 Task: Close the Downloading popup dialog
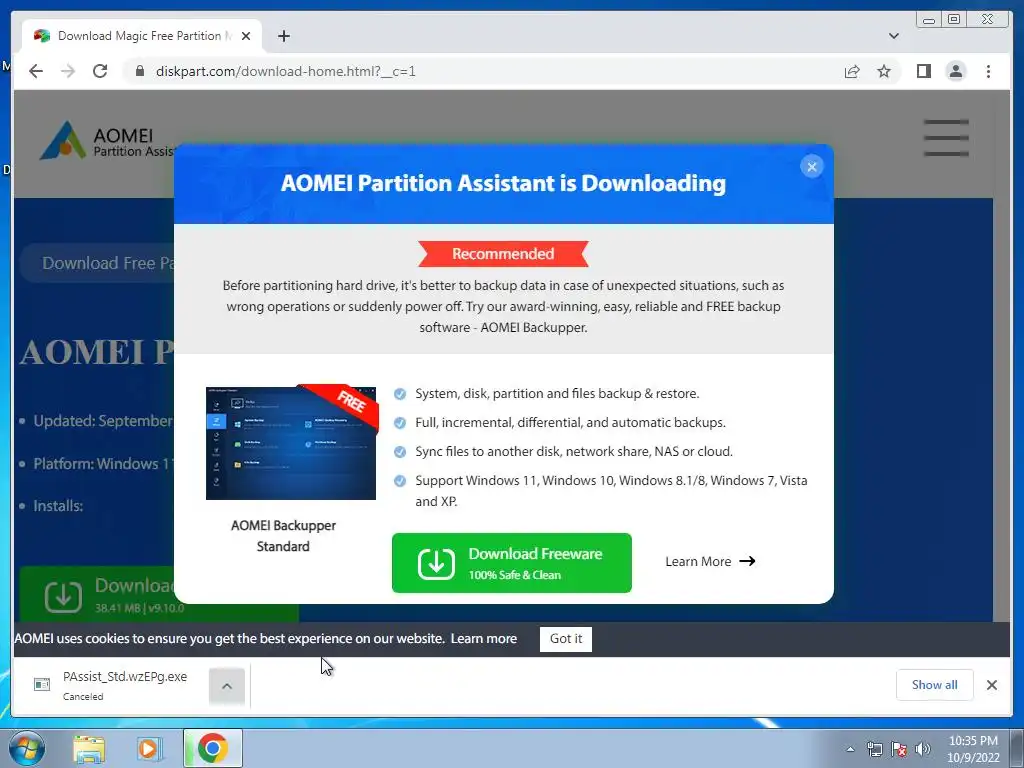812,167
